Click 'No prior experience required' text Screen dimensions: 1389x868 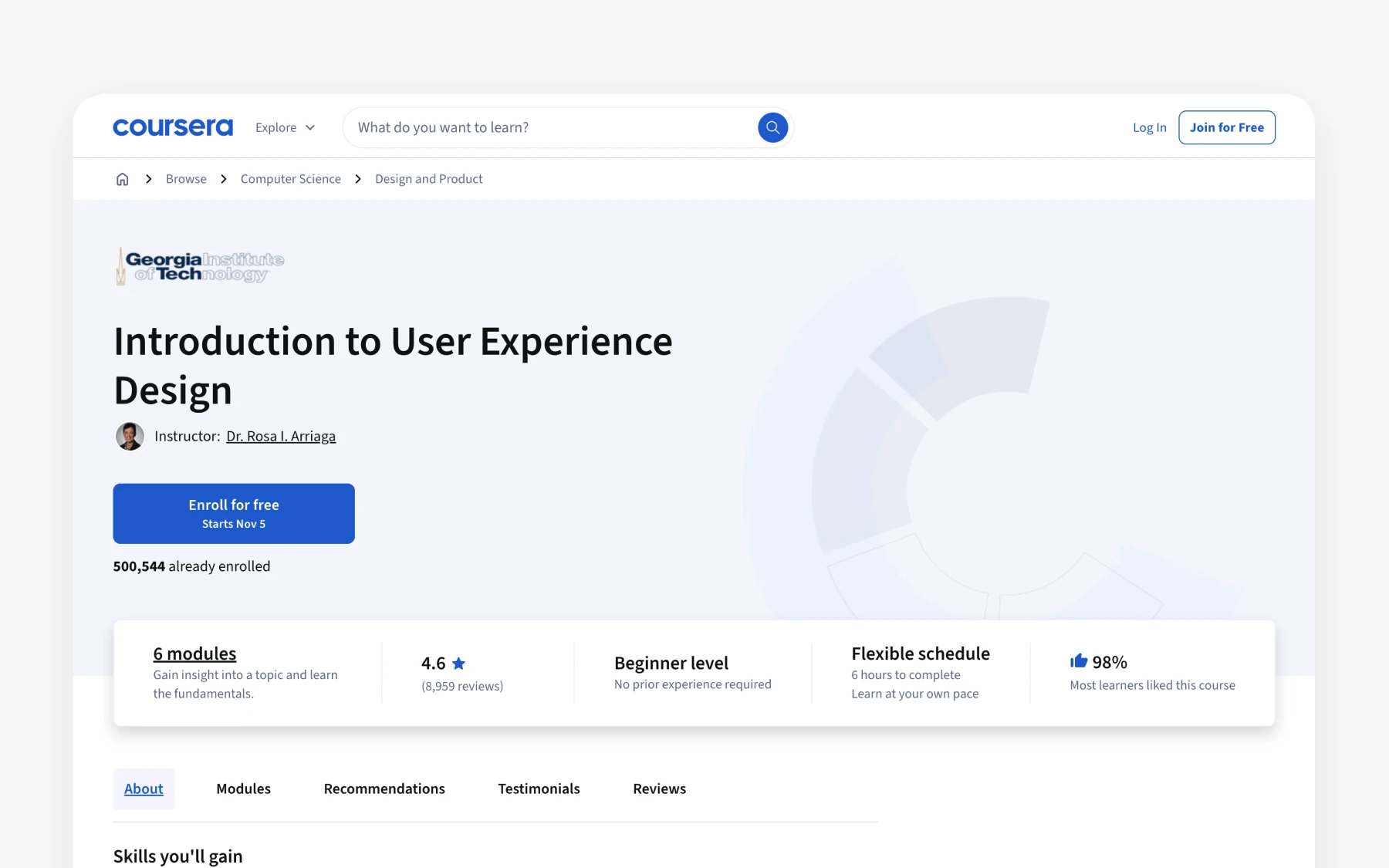click(x=693, y=684)
